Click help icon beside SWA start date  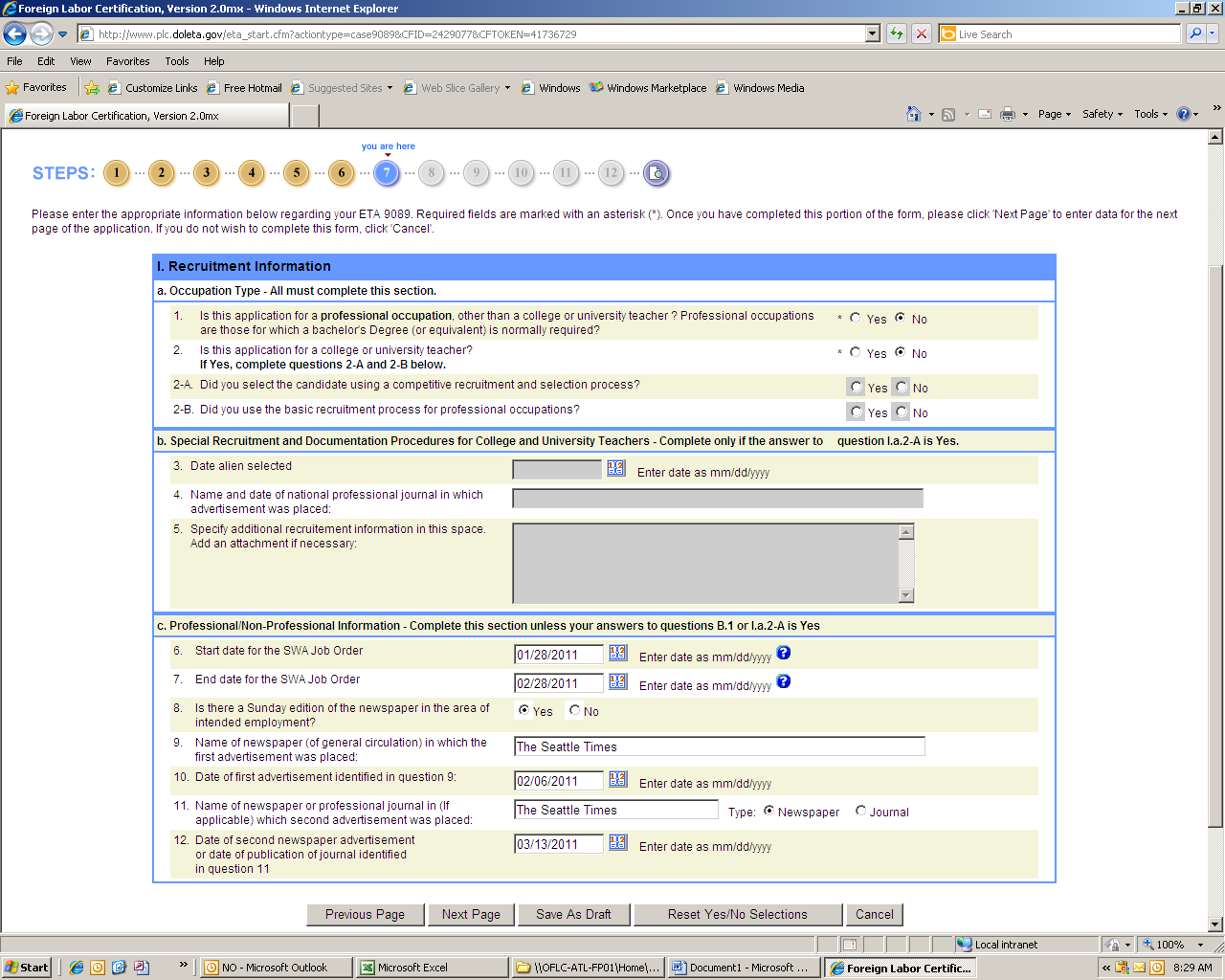coord(783,653)
